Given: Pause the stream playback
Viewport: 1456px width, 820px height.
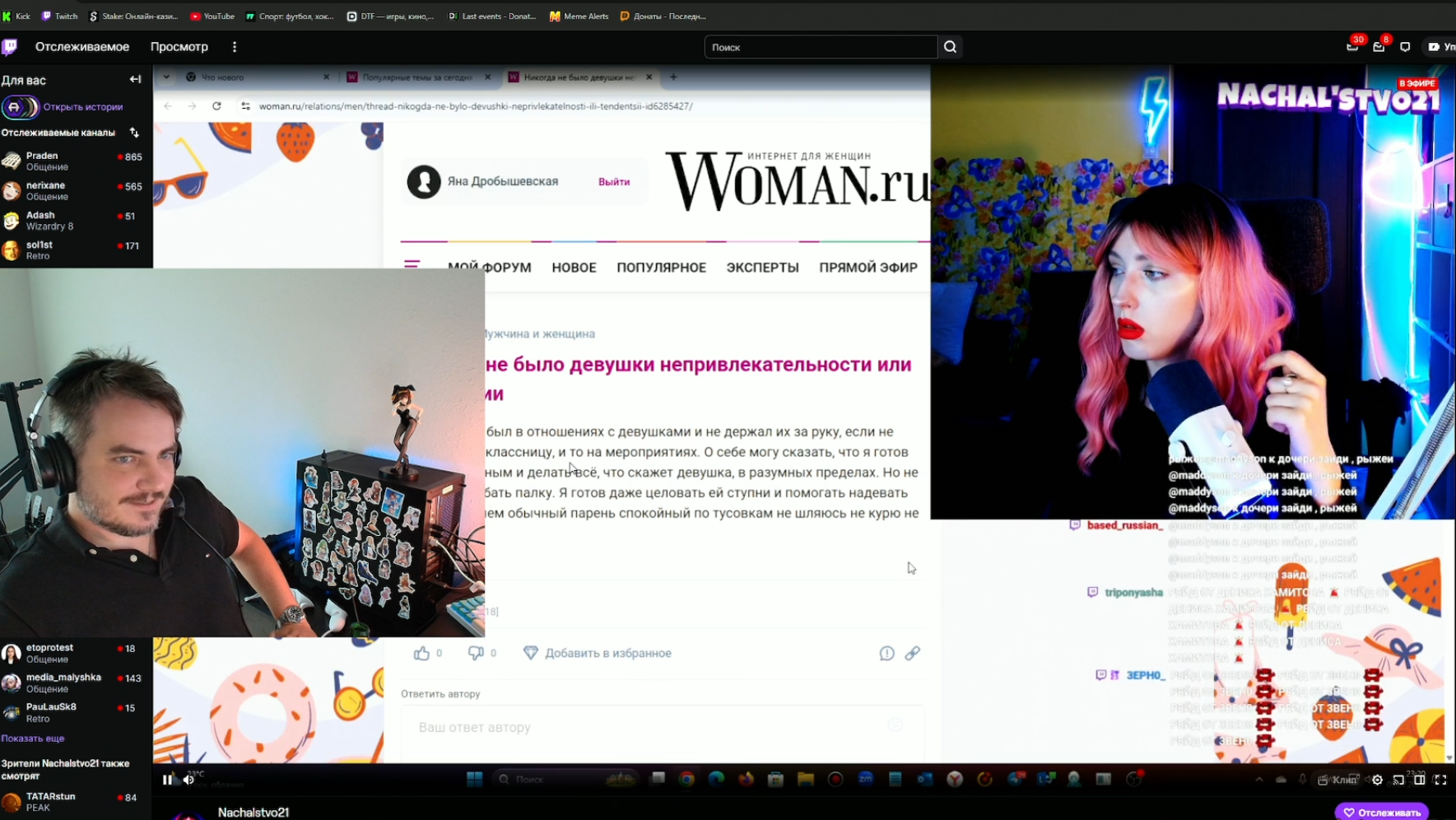Looking at the screenshot, I should pyautogui.click(x=167, y=780).
